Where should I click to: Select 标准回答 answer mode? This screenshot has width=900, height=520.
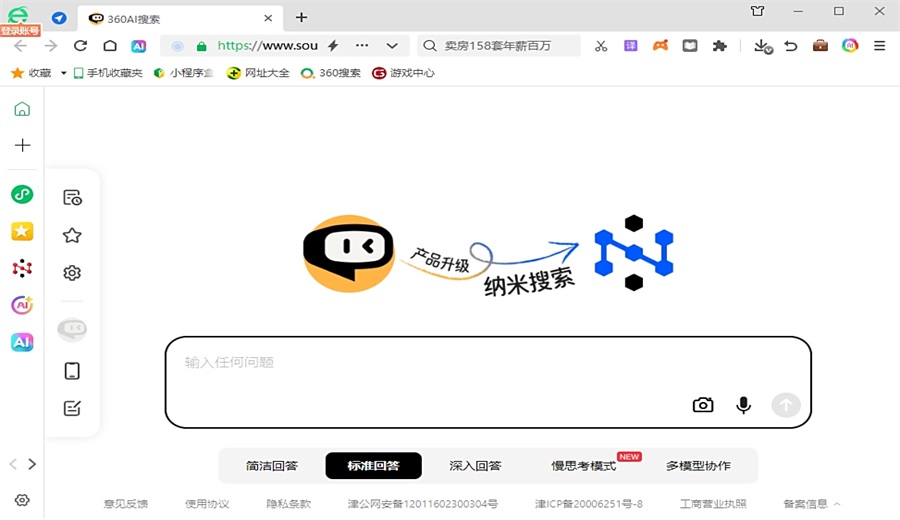[x=373, y=465]
